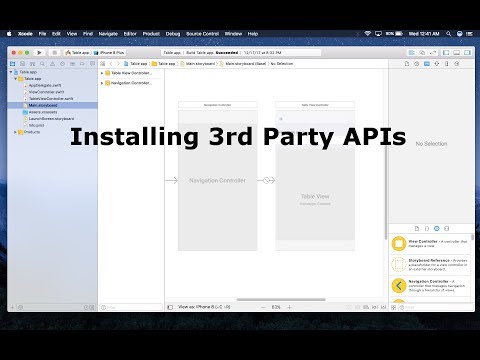The width and height of the screenshot is (480, 360).
Task: Open the Navigate menu
Action: click(x=108, y=34)
